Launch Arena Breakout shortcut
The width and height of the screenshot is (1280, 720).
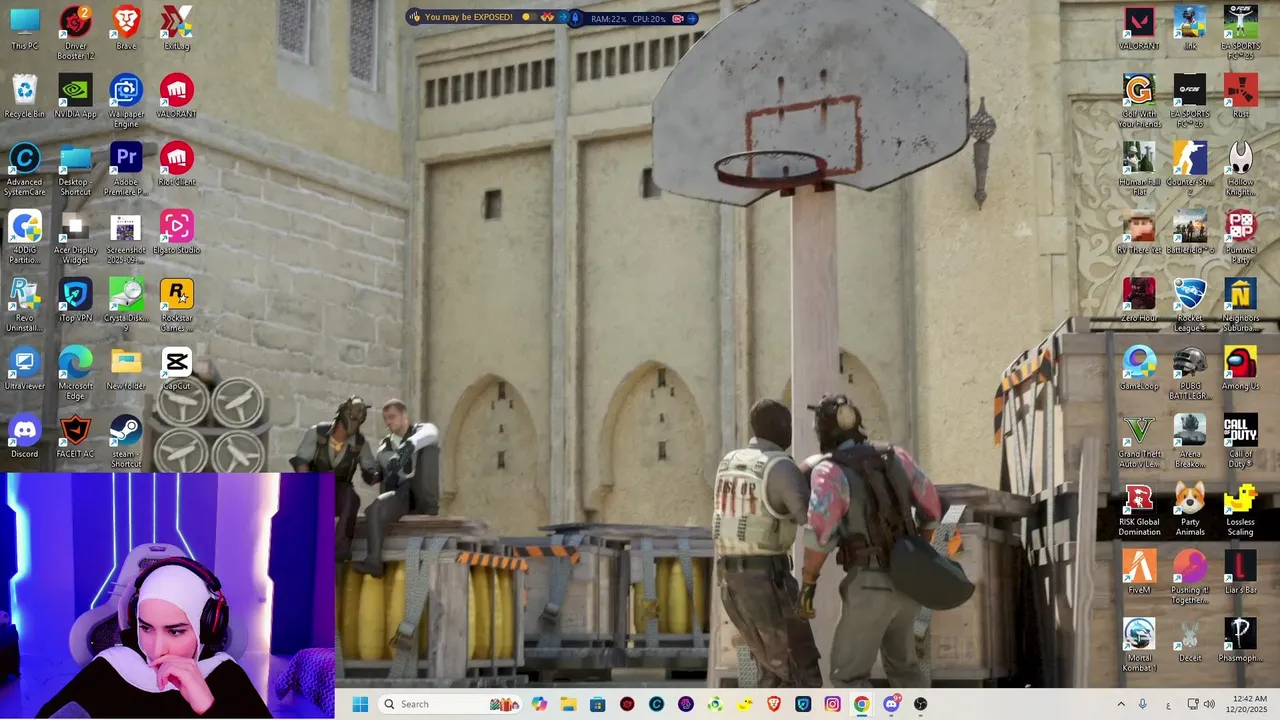point(1190,441)
